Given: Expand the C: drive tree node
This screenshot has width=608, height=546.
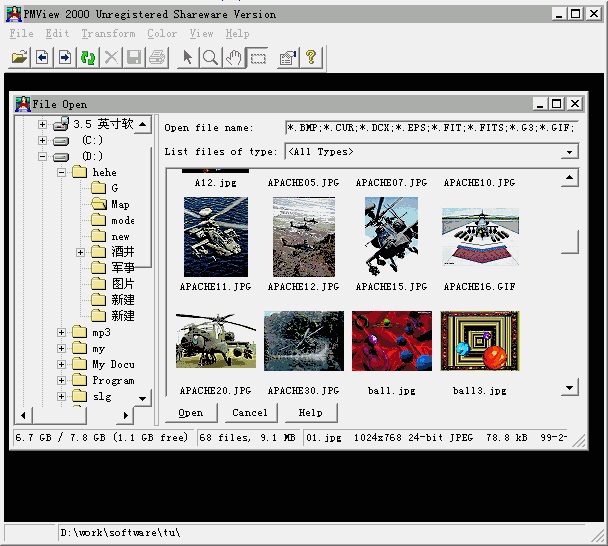Looking at the screenshot, I should click(x=43, y=141).
